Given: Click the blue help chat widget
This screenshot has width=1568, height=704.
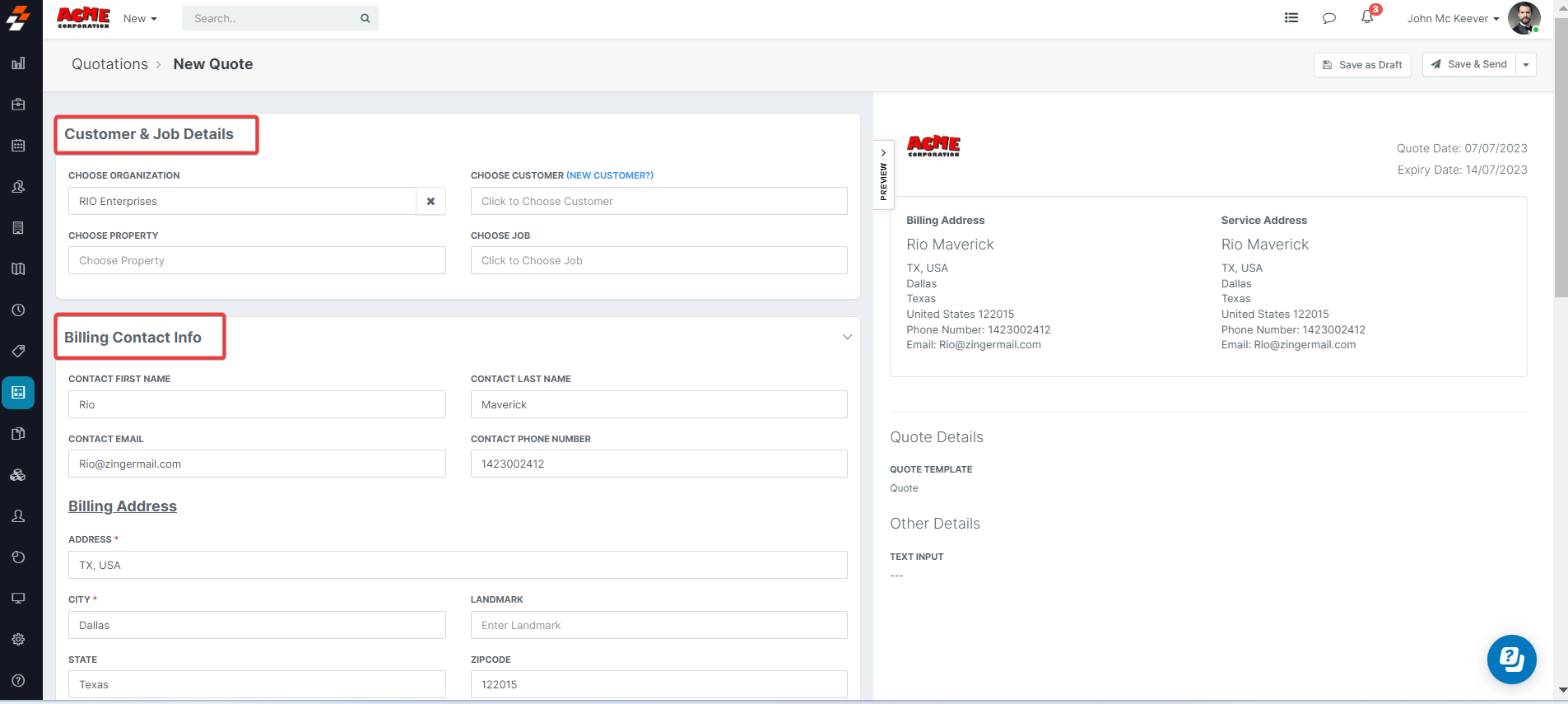Looking at the screenshot, I should coord(1511,660).
